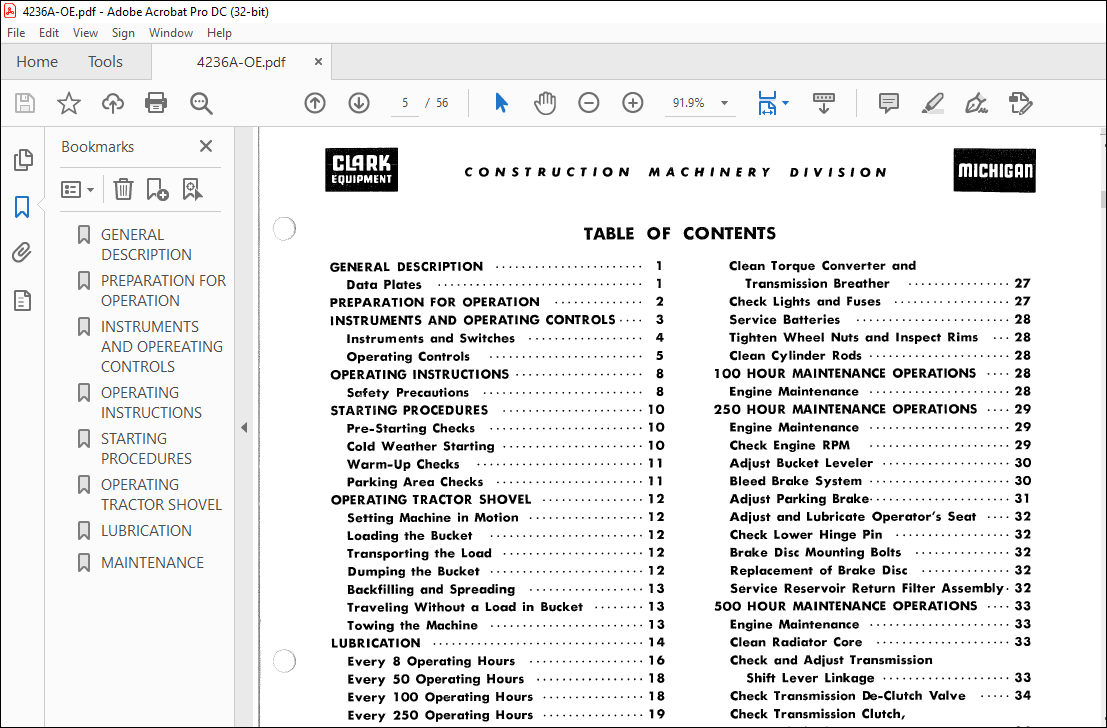This screenshot has width=1107, height=728.
Task: Zoom out with minus icon
Action: [589, 103]
